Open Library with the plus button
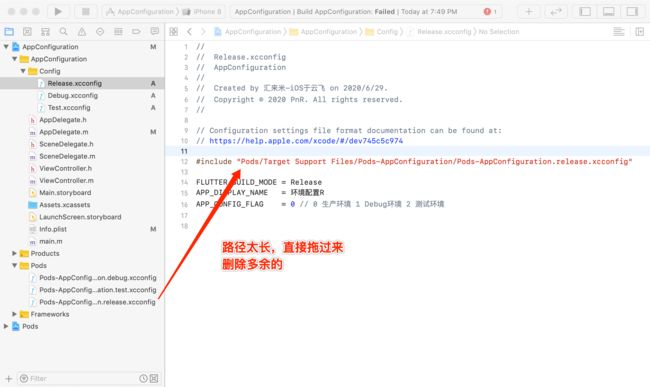This screenshot has height=387, width=650. (529, 12)
